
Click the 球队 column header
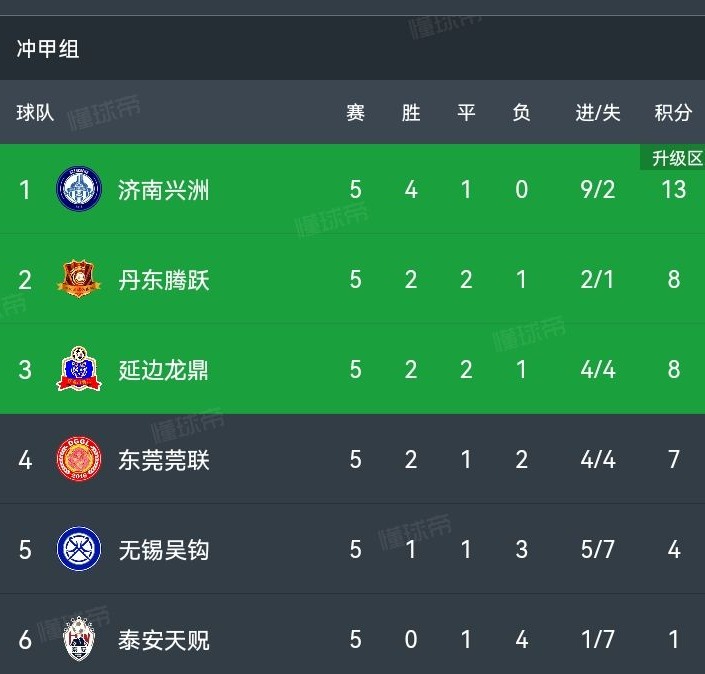[35, 112]
